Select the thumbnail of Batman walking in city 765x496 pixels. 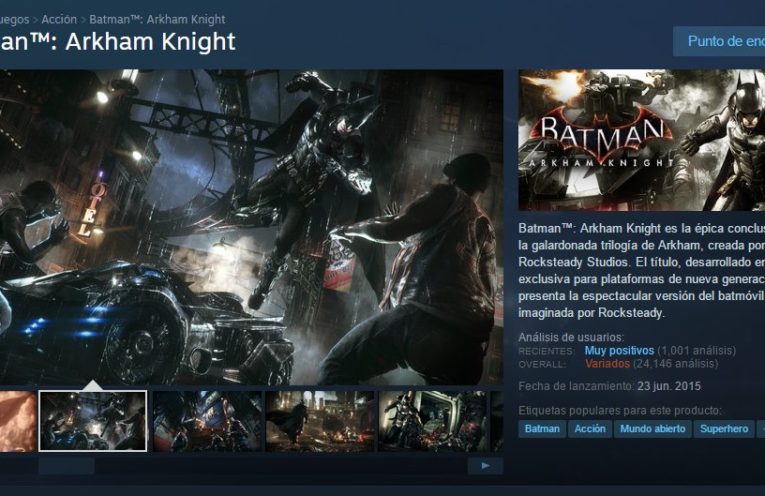click(320, 421)
